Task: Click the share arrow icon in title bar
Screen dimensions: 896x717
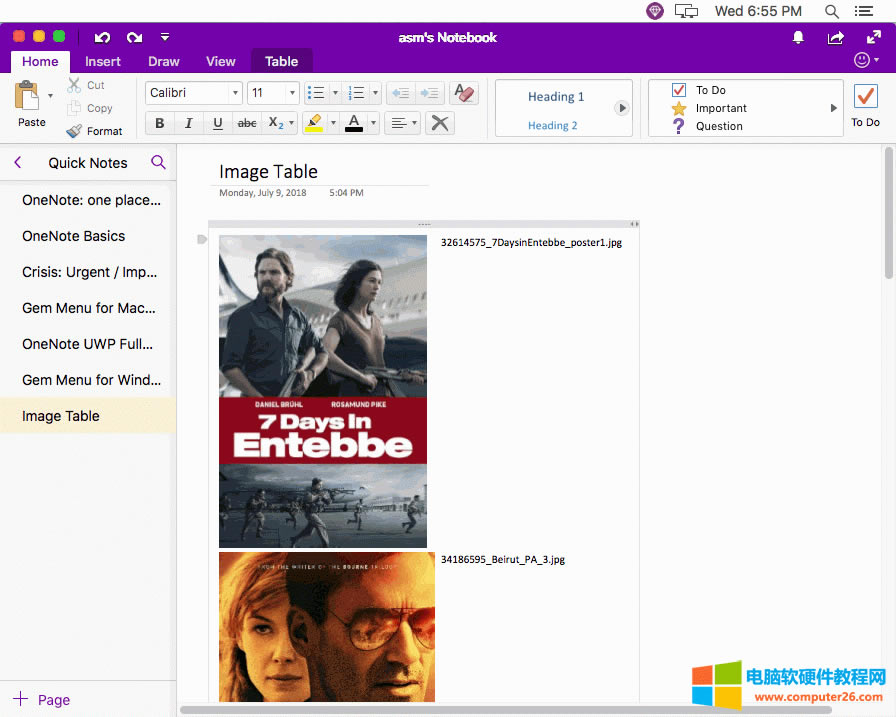Action: point(835,37)
